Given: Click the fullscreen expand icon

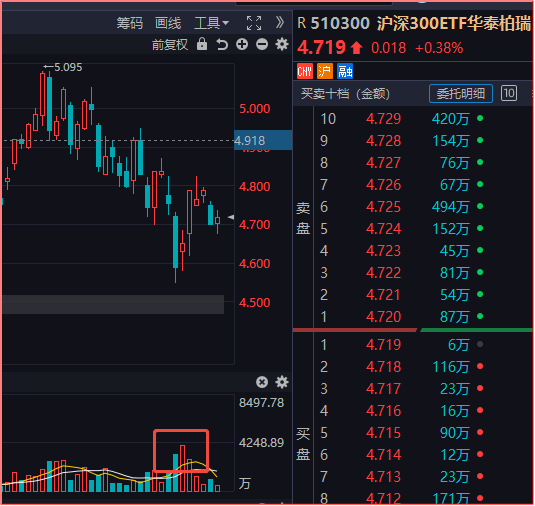Looking at the screenshot, I should tap(254, 23).
